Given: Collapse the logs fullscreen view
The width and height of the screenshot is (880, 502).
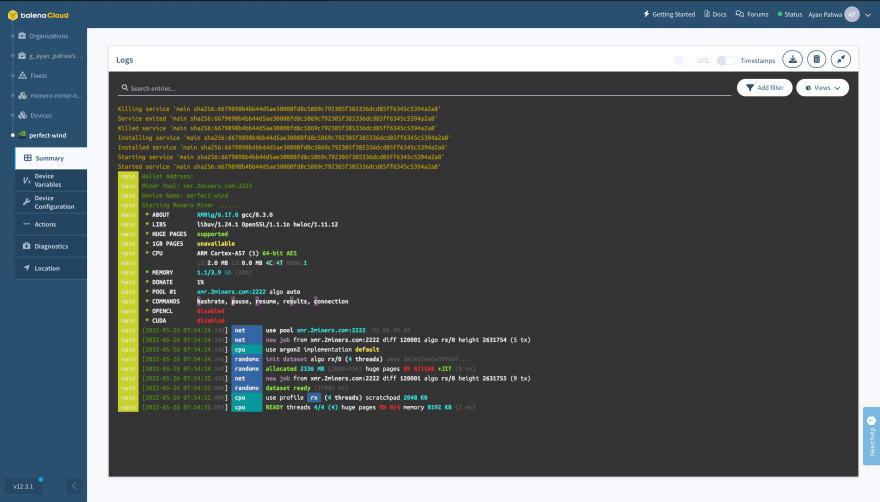Looking at the screenshot, I should [841, 59].
